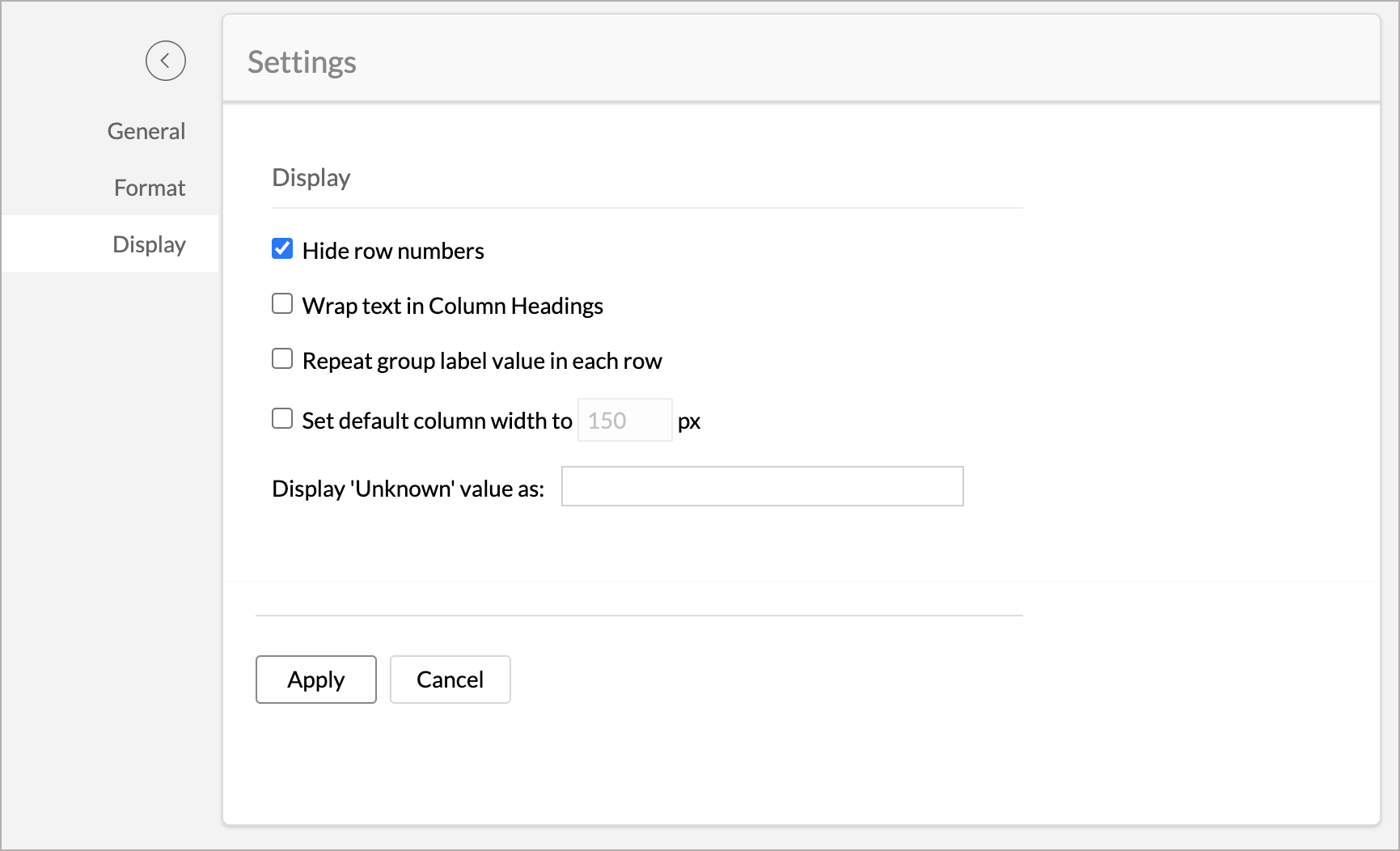1400x851 pixels.
Task: Switch to the Format settings tab
Action: click(x=150, y=188)
